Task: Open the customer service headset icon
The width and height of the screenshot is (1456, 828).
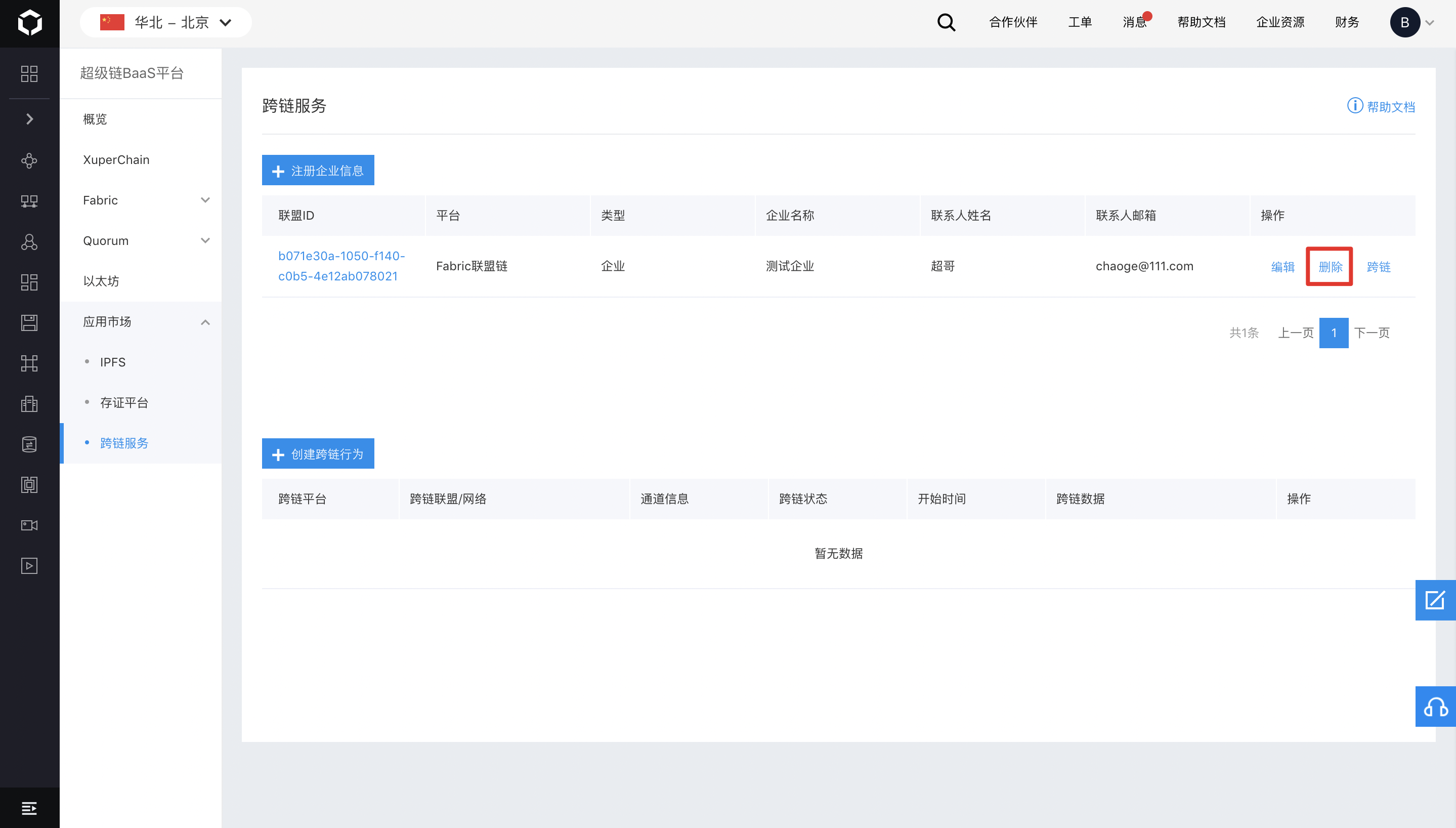Action: pos(1435,707)
